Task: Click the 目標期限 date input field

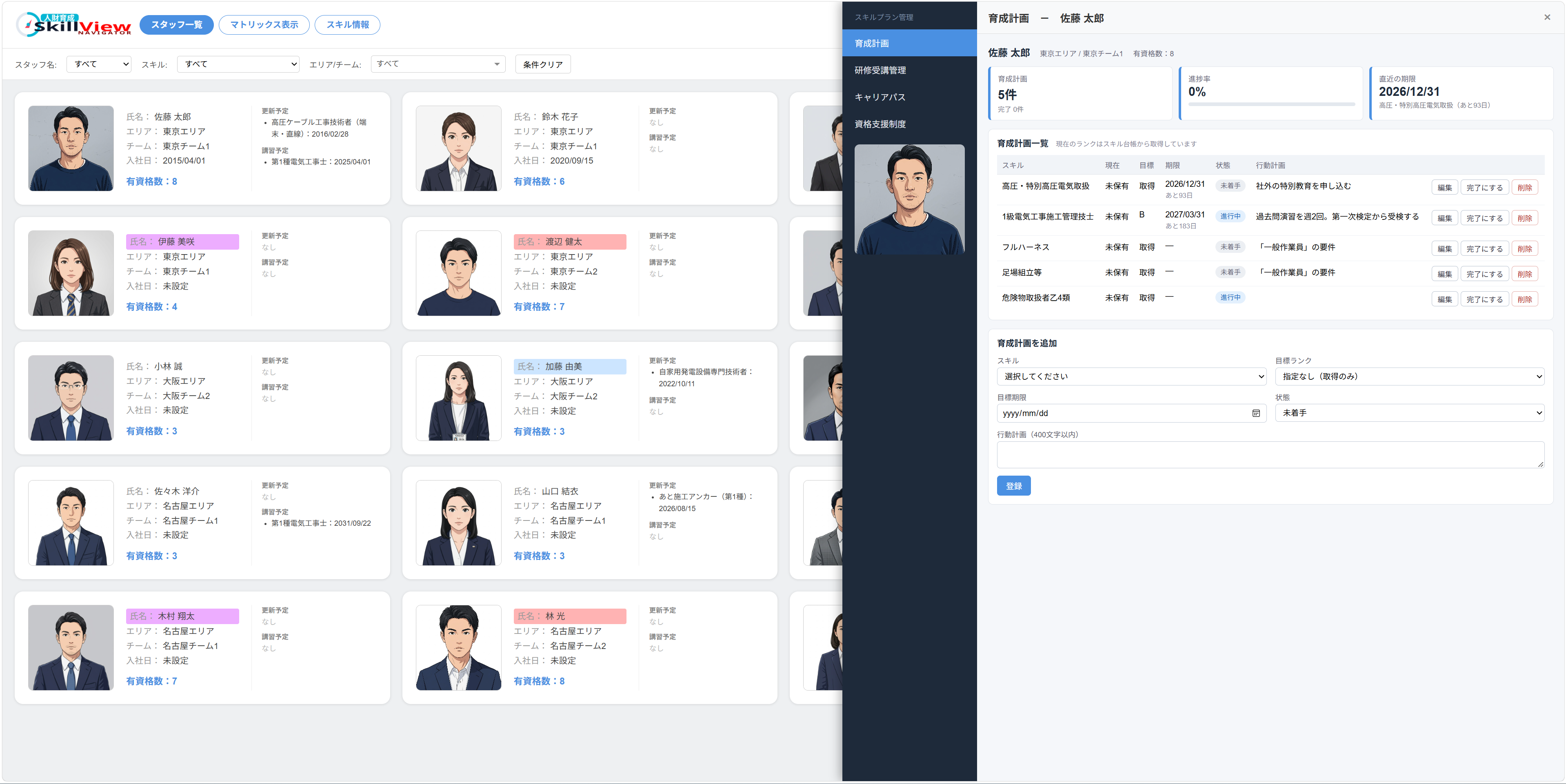Action: coord(1131,413)
